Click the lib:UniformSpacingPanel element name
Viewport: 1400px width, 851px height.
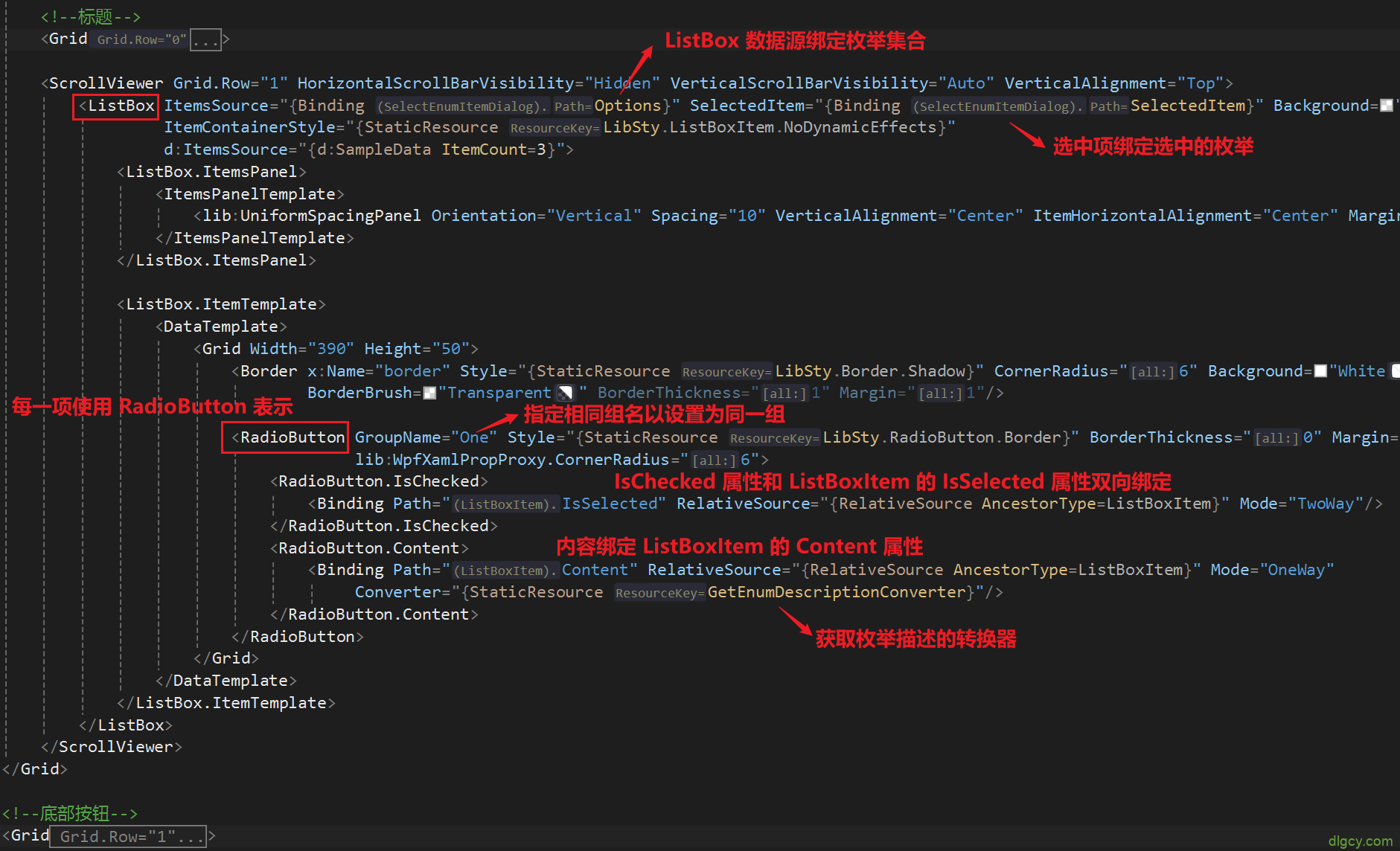point(312,216)
